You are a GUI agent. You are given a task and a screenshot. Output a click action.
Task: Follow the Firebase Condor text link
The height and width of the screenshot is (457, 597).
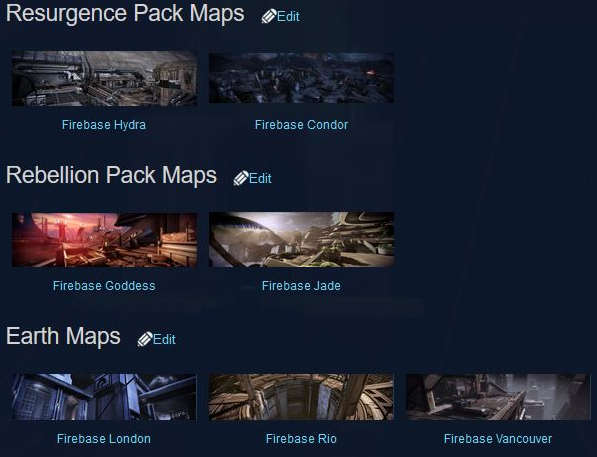point(302,125)
